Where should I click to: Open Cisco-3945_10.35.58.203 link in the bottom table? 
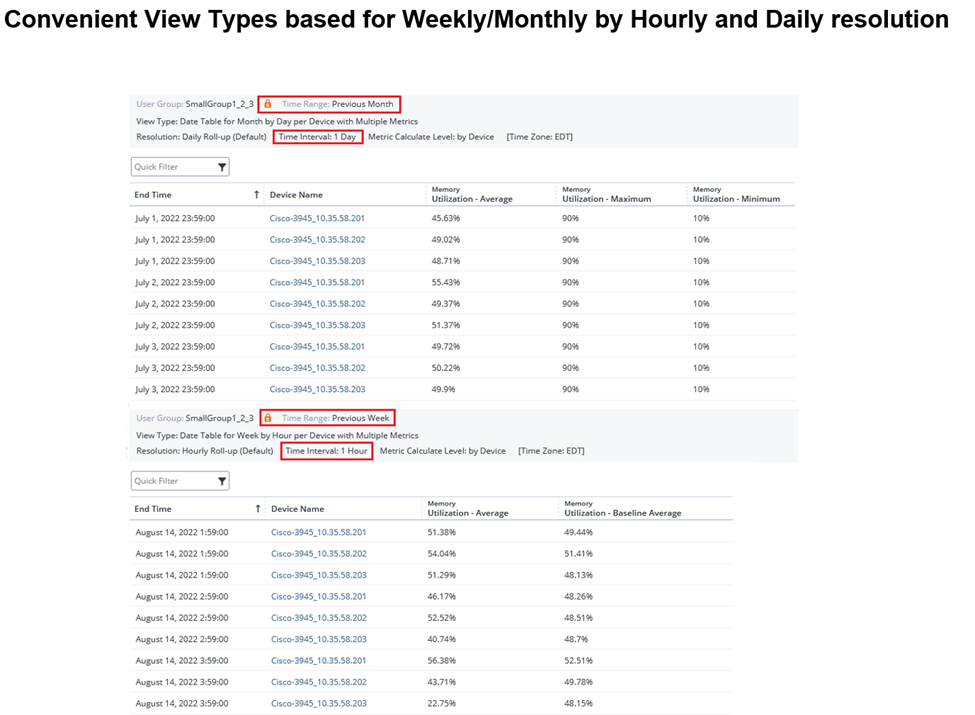[317, 574]
